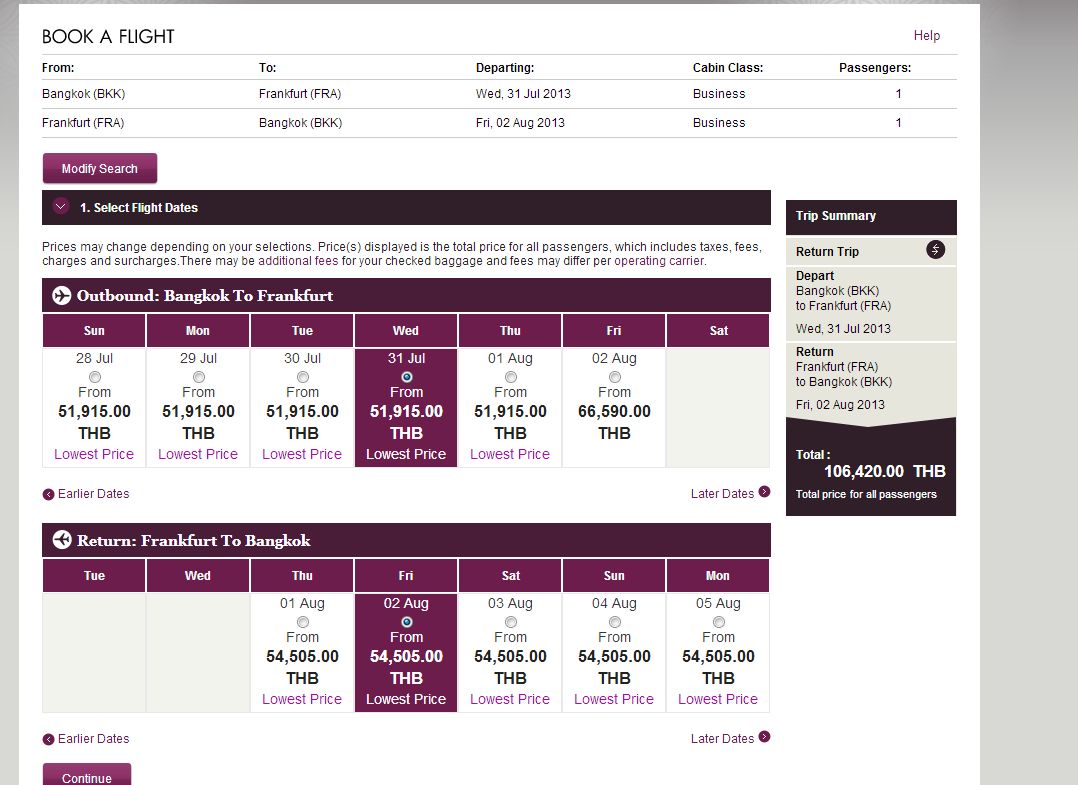Click Lowest Price under return 03 Aug
Viewport: 1078px width, 785px height.
pos(510,699)
